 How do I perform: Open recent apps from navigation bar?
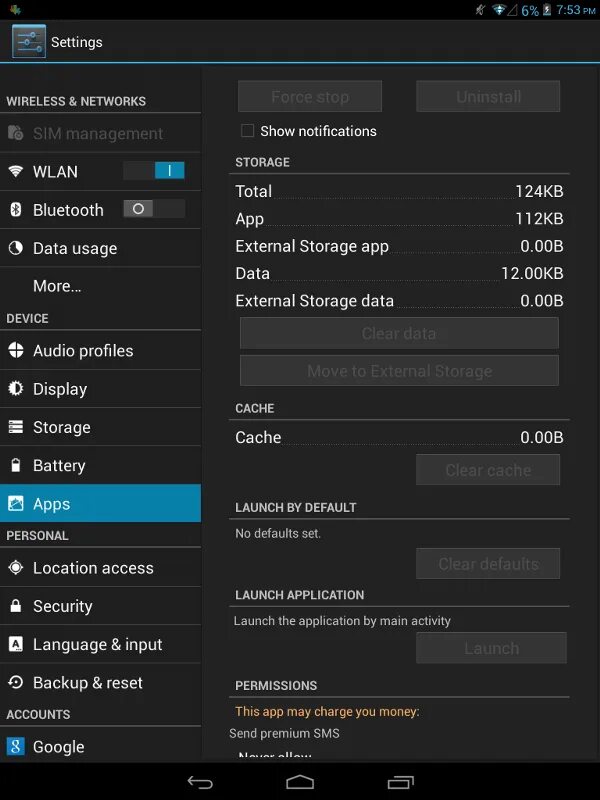point(400,782)
